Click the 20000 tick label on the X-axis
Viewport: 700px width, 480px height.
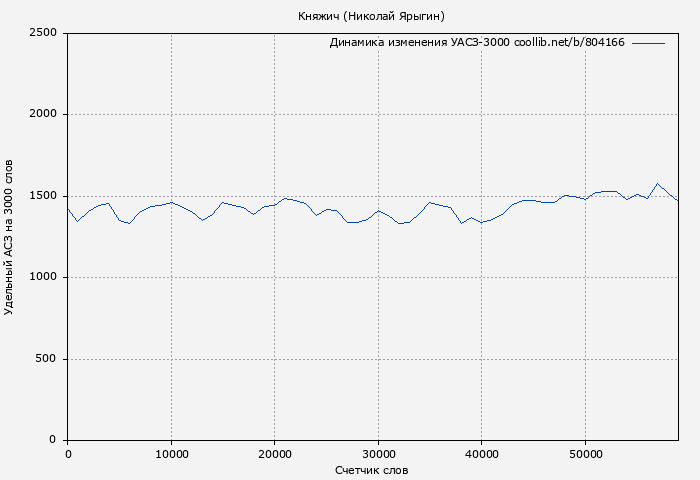click(x=275, y=454)
